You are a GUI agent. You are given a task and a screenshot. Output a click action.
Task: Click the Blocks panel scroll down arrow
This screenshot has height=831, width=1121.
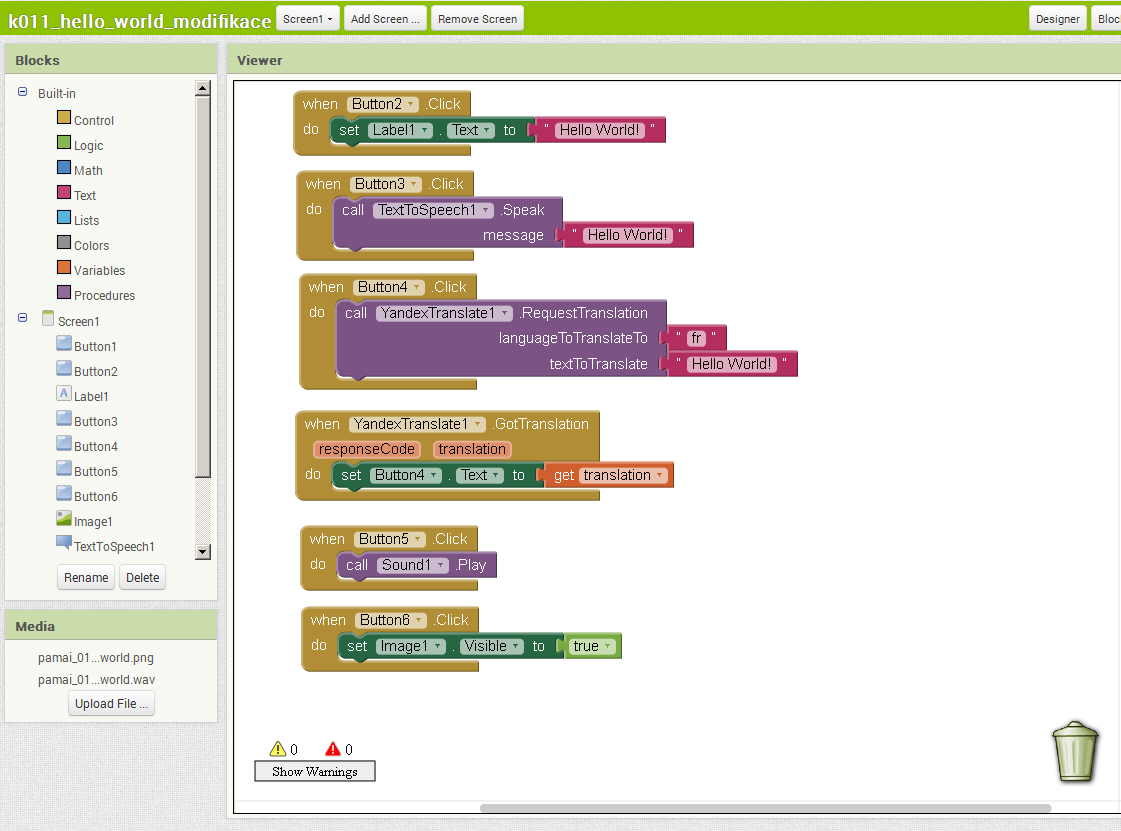203,551
